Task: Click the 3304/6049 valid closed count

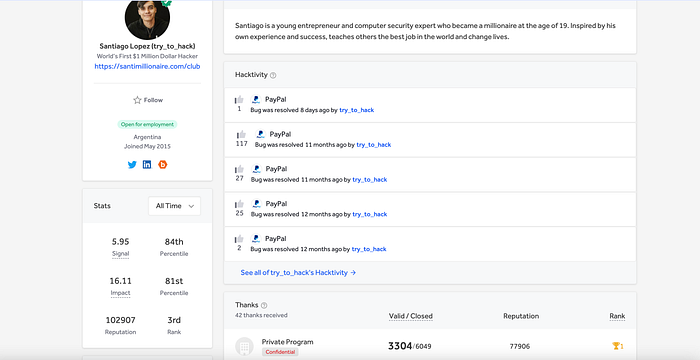Action: click(410, 346)
